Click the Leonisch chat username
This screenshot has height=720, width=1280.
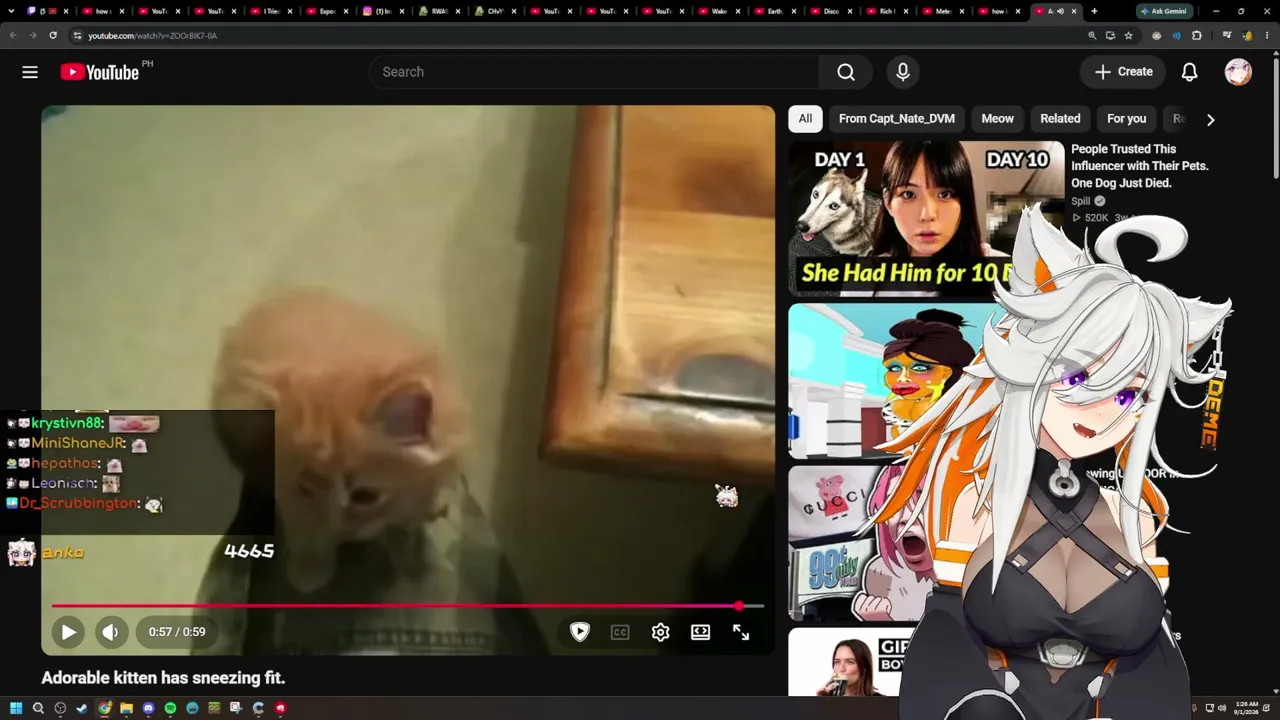[64, 483]
